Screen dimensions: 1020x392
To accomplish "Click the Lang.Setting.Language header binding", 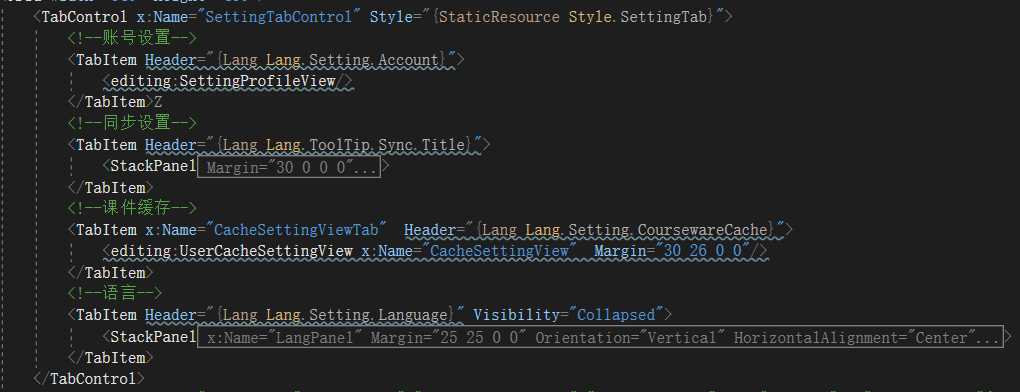I will point(336,315).
